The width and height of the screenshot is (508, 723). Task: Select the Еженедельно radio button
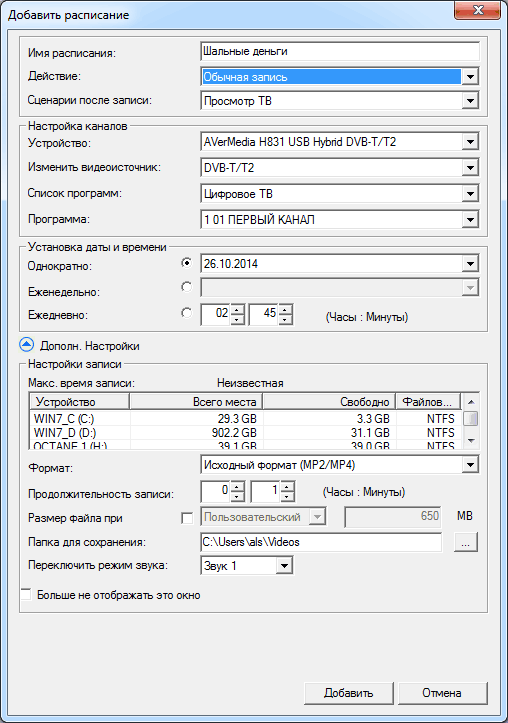click(186, 287)
